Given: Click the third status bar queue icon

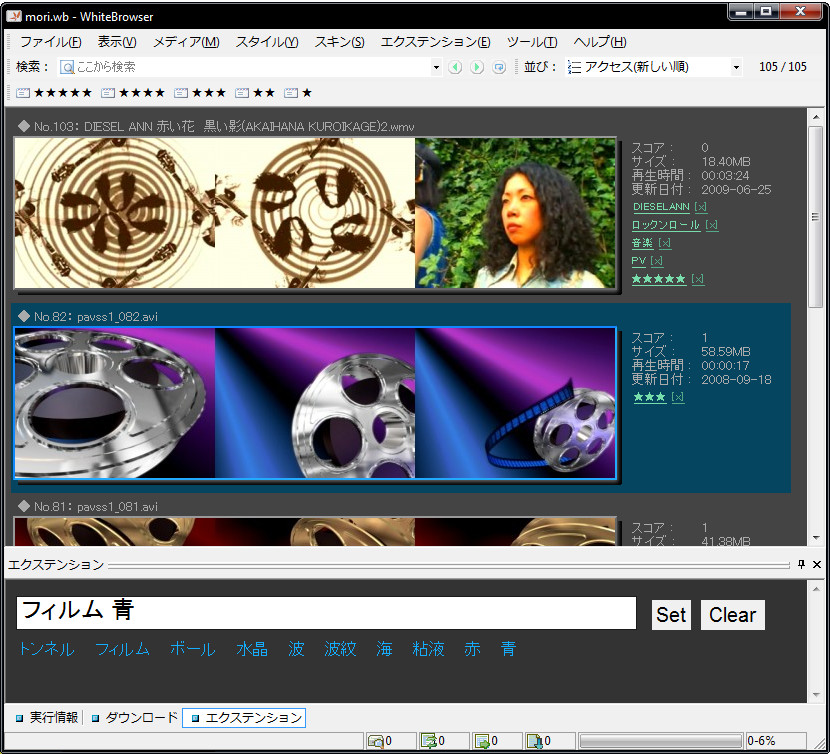Looking at the screenshot, I should point(482,741).
